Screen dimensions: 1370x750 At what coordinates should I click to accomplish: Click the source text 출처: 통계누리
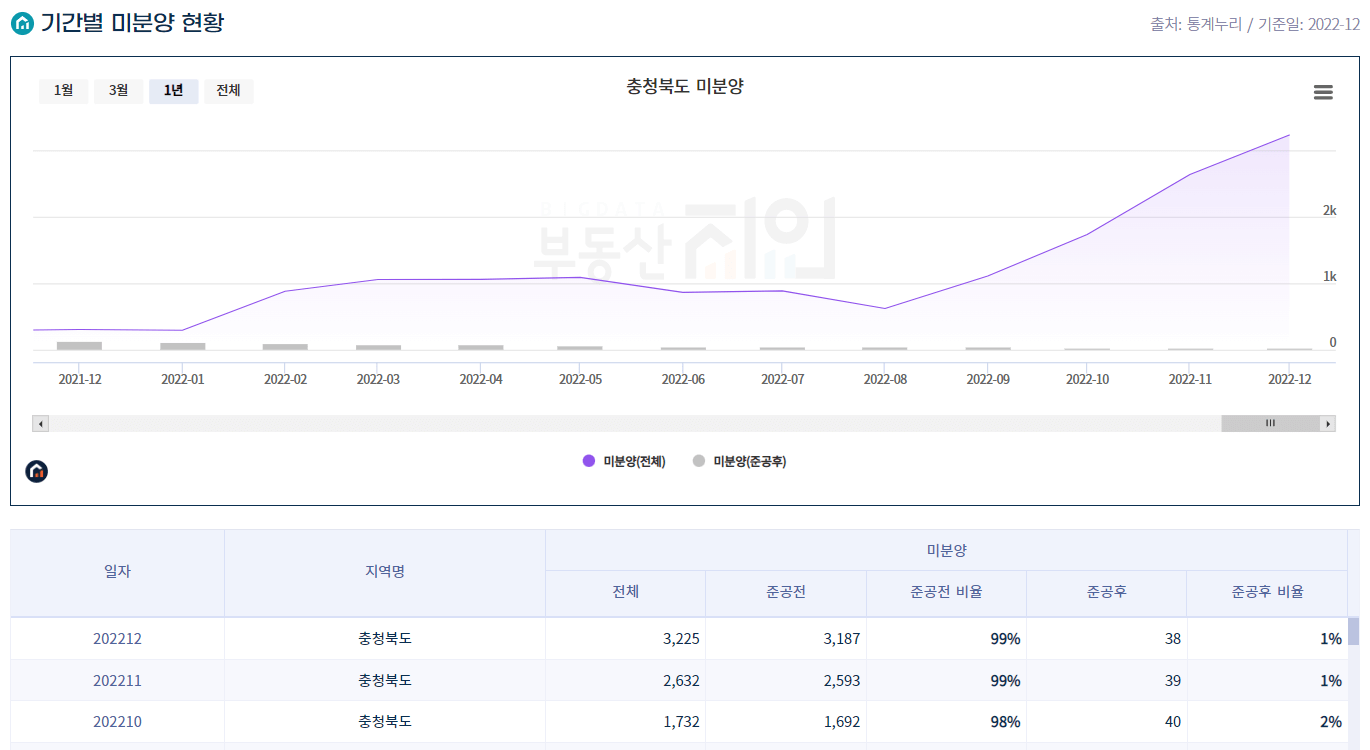tap(1196, 24)
